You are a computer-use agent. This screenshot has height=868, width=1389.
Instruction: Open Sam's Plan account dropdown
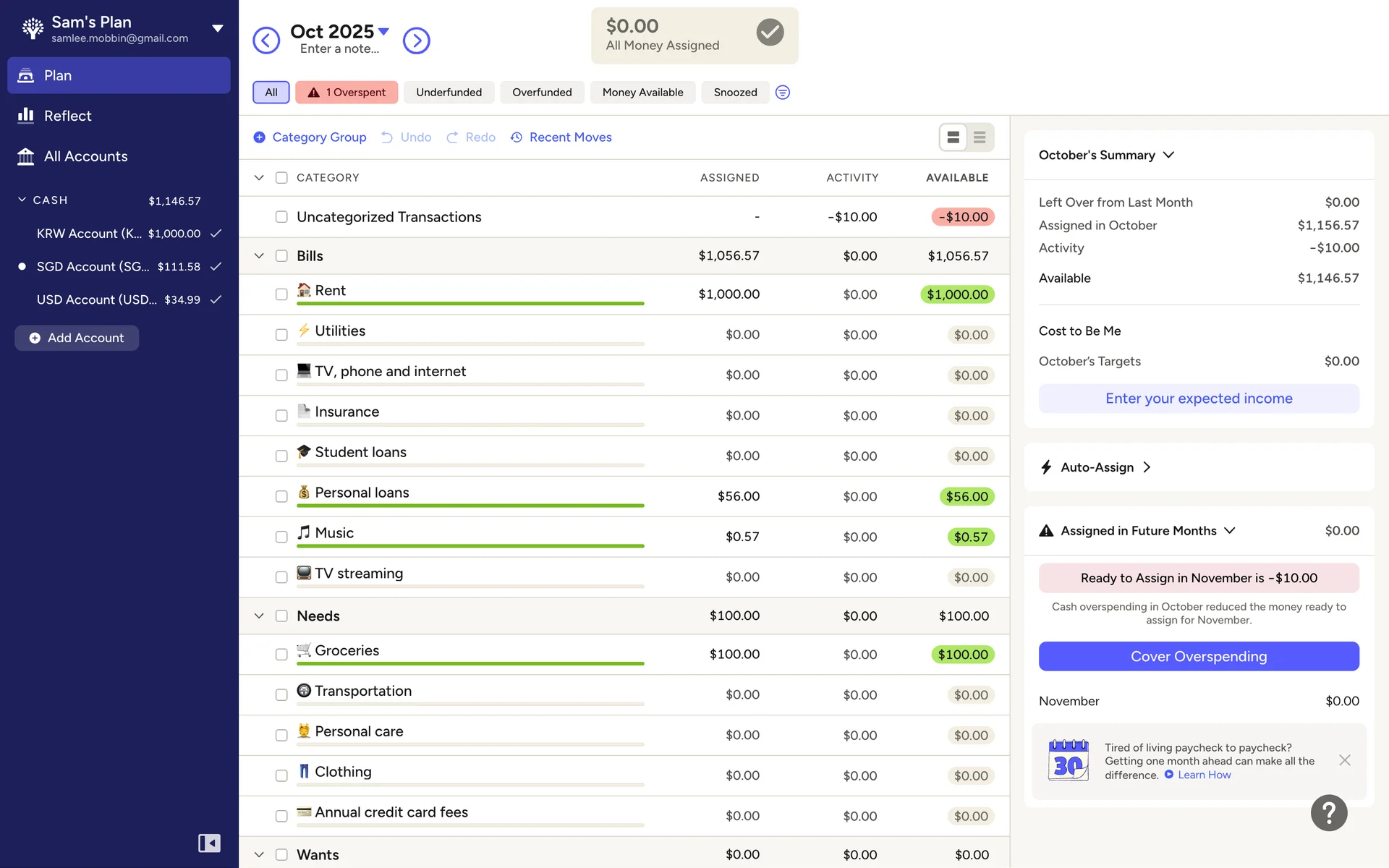click(x=217, y=29)
